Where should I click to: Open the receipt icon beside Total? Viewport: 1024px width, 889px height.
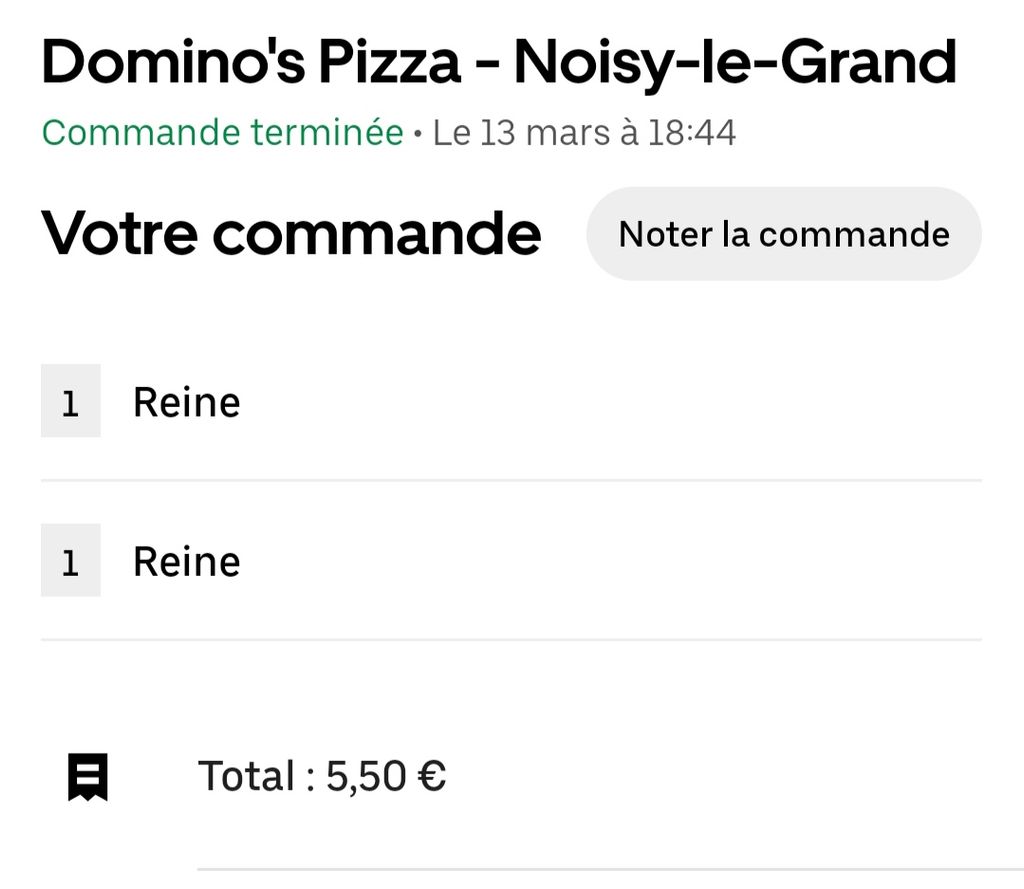(x=88, y=777)
